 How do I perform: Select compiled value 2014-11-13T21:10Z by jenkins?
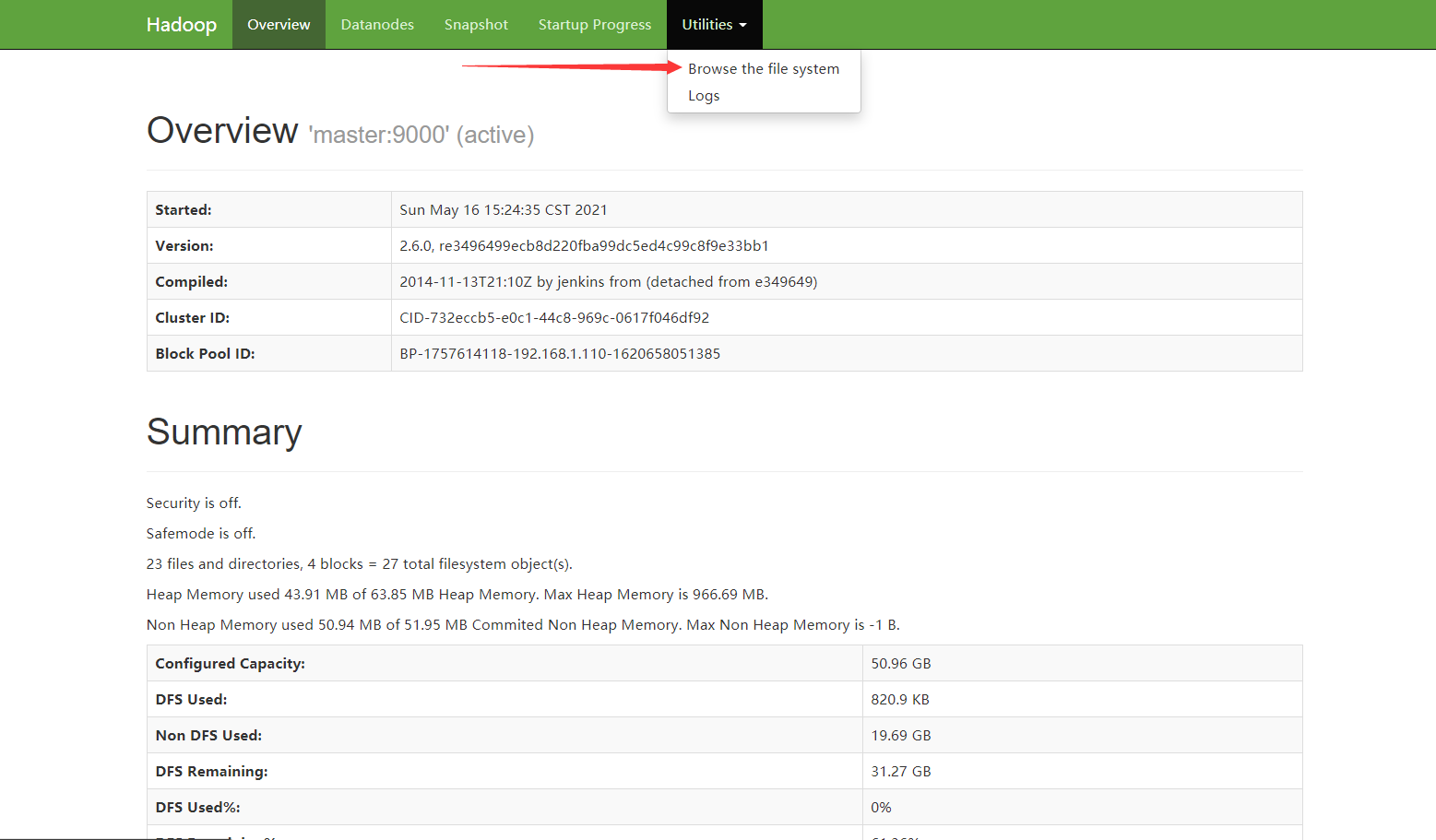(x=609, y=282)
